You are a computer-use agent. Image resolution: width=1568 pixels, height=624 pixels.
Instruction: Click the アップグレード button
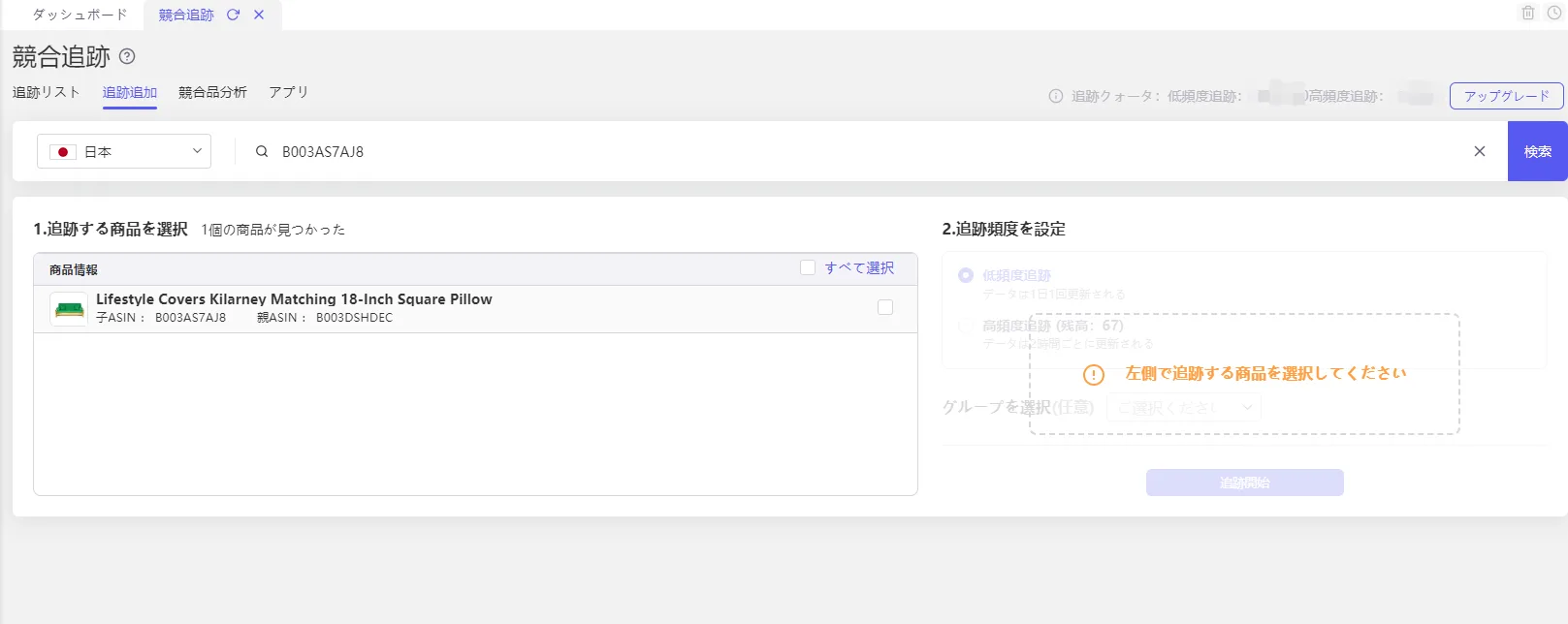coord(1506,96)
